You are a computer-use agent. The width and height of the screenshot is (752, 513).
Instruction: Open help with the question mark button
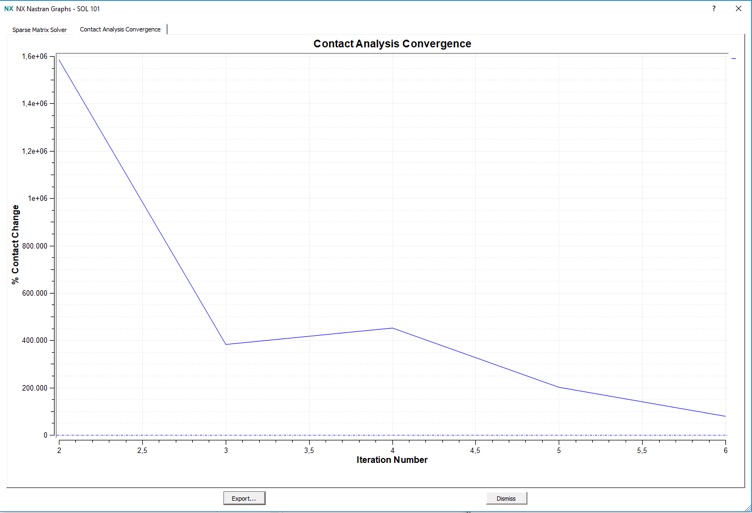coord(713,8)
